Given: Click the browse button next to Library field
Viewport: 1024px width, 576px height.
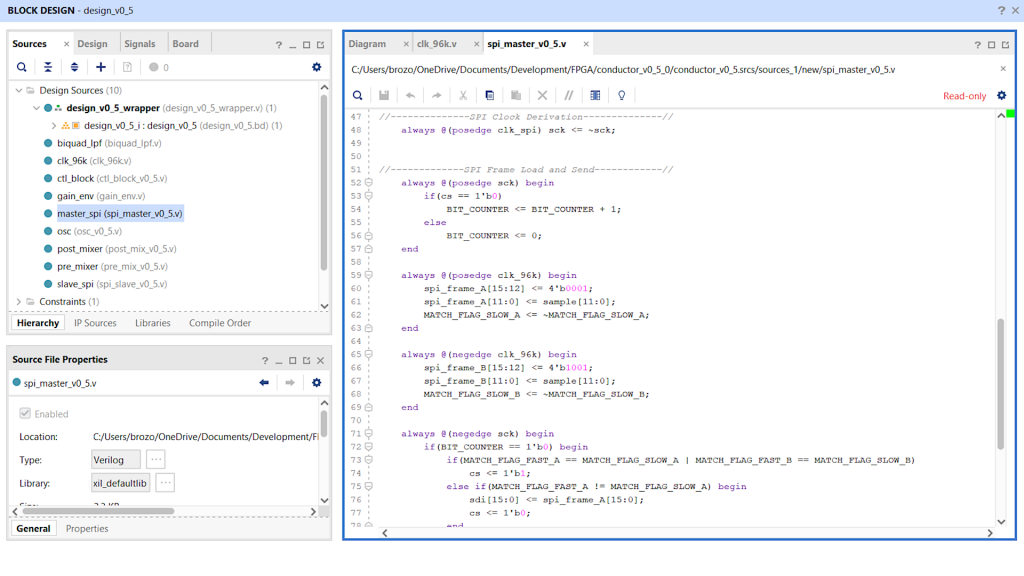Looking at the screenshot, I should click(165, 483).
